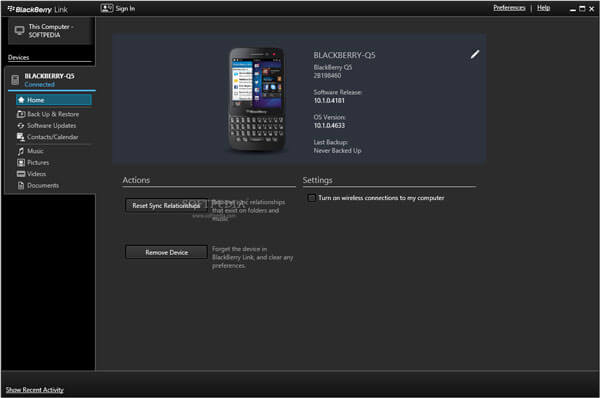Maximize the BlackBerry Link window
This screenshot has height=398, width=600.
(582, 8)
